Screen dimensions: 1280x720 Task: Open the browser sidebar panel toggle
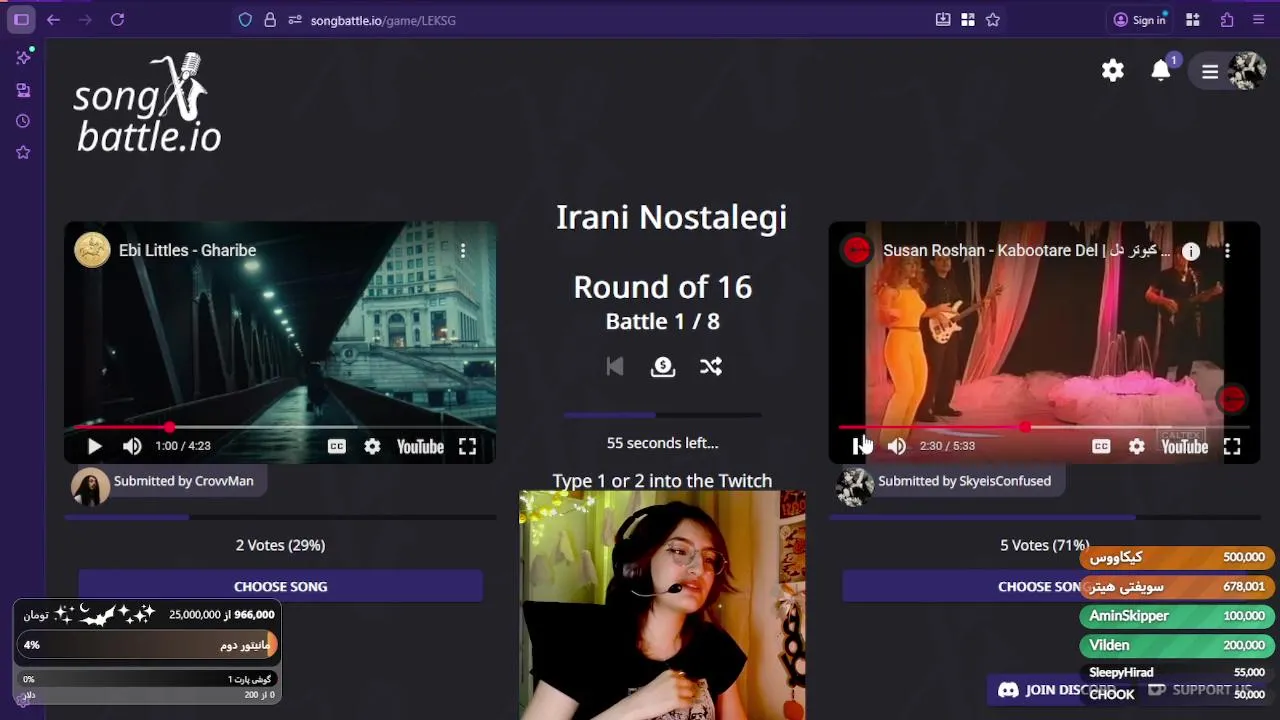coord(21,20)
